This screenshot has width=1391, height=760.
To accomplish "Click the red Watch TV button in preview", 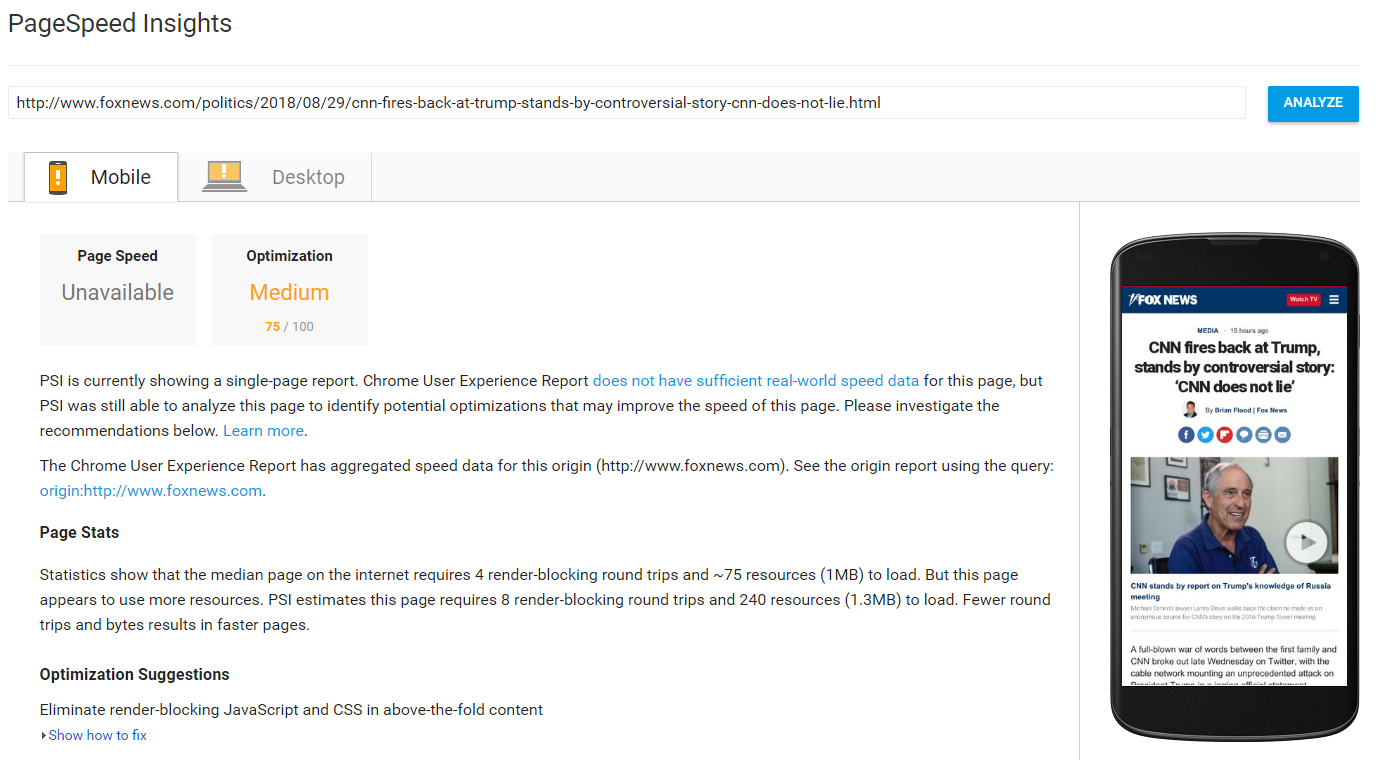I will 1303,299.
